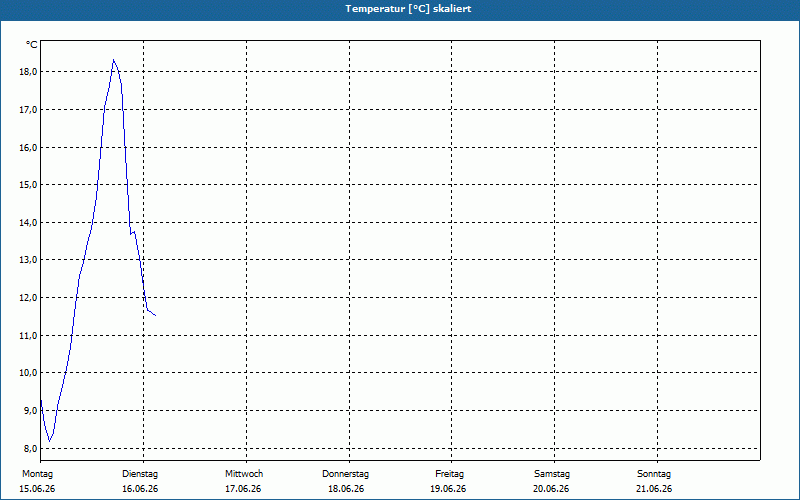Click the date 17.06.26

pyautogui.click(x=243, y=489)
